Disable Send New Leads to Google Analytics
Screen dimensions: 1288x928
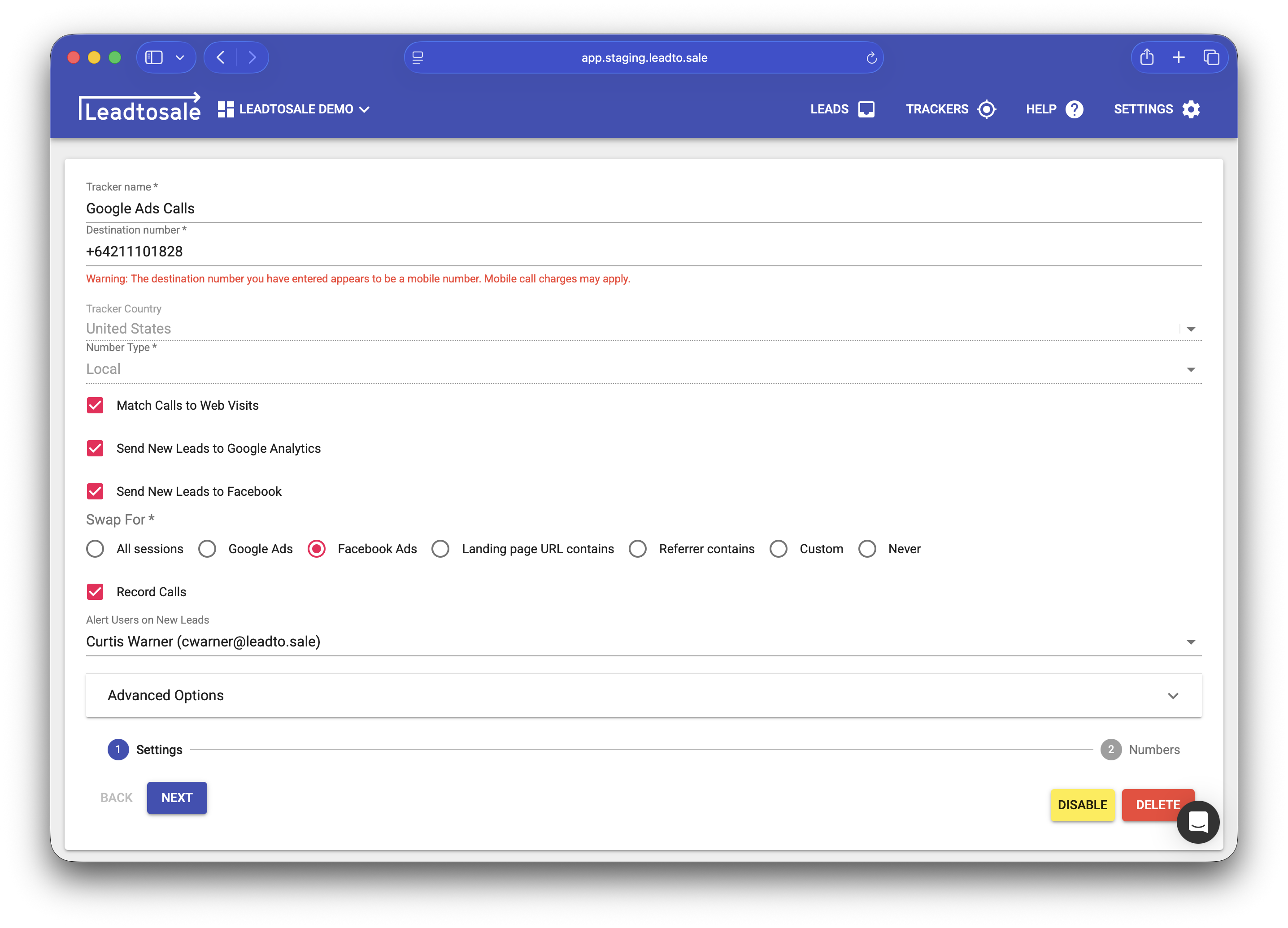point(96,448)
